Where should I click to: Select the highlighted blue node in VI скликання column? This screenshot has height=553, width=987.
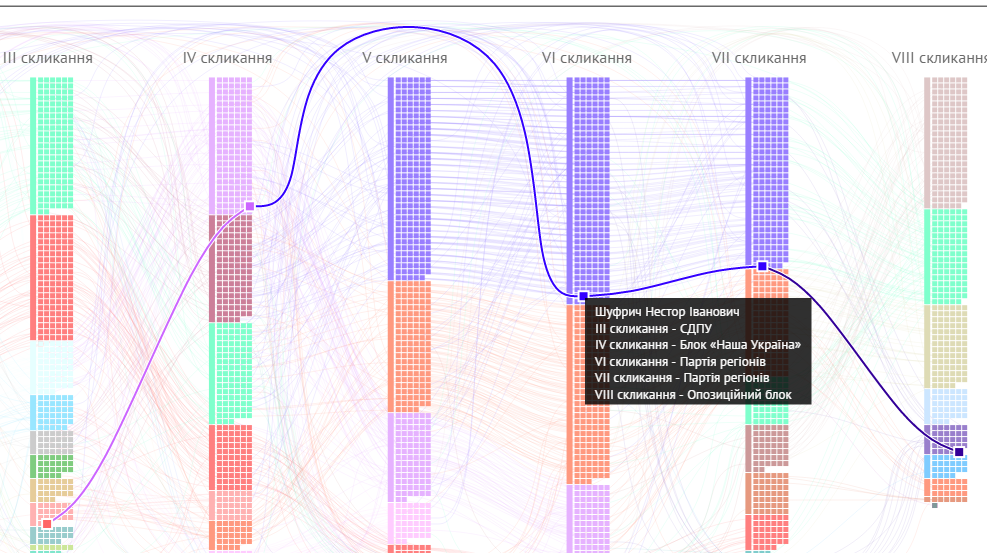pyautogui.click(x=584, y=296)
